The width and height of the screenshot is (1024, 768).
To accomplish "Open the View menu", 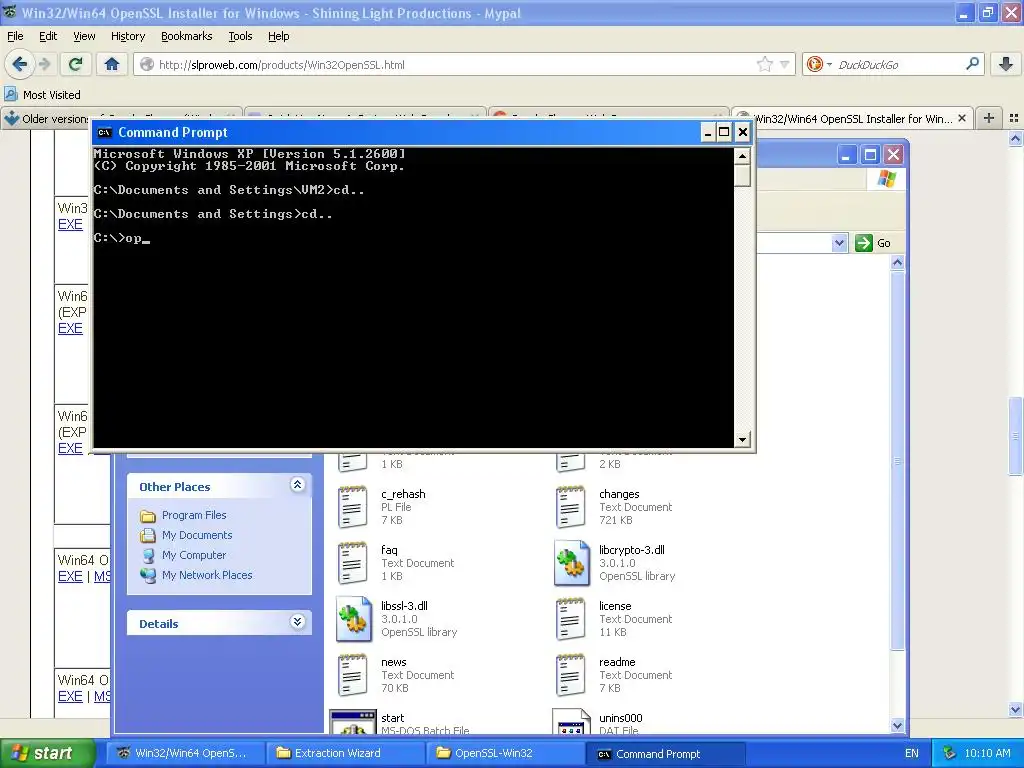I will click(x=84, y=37).
